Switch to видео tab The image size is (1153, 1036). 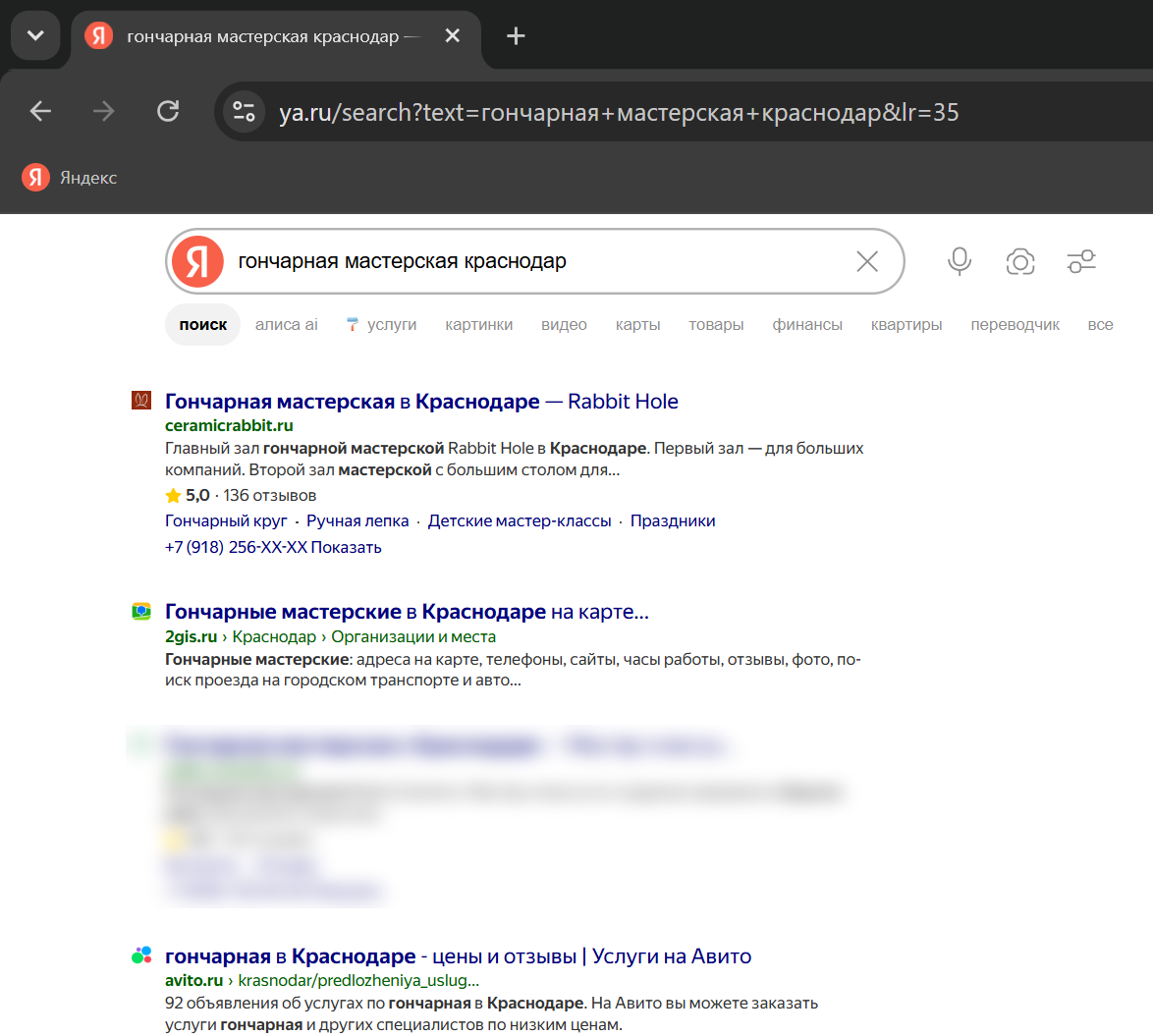coord(564,324)
